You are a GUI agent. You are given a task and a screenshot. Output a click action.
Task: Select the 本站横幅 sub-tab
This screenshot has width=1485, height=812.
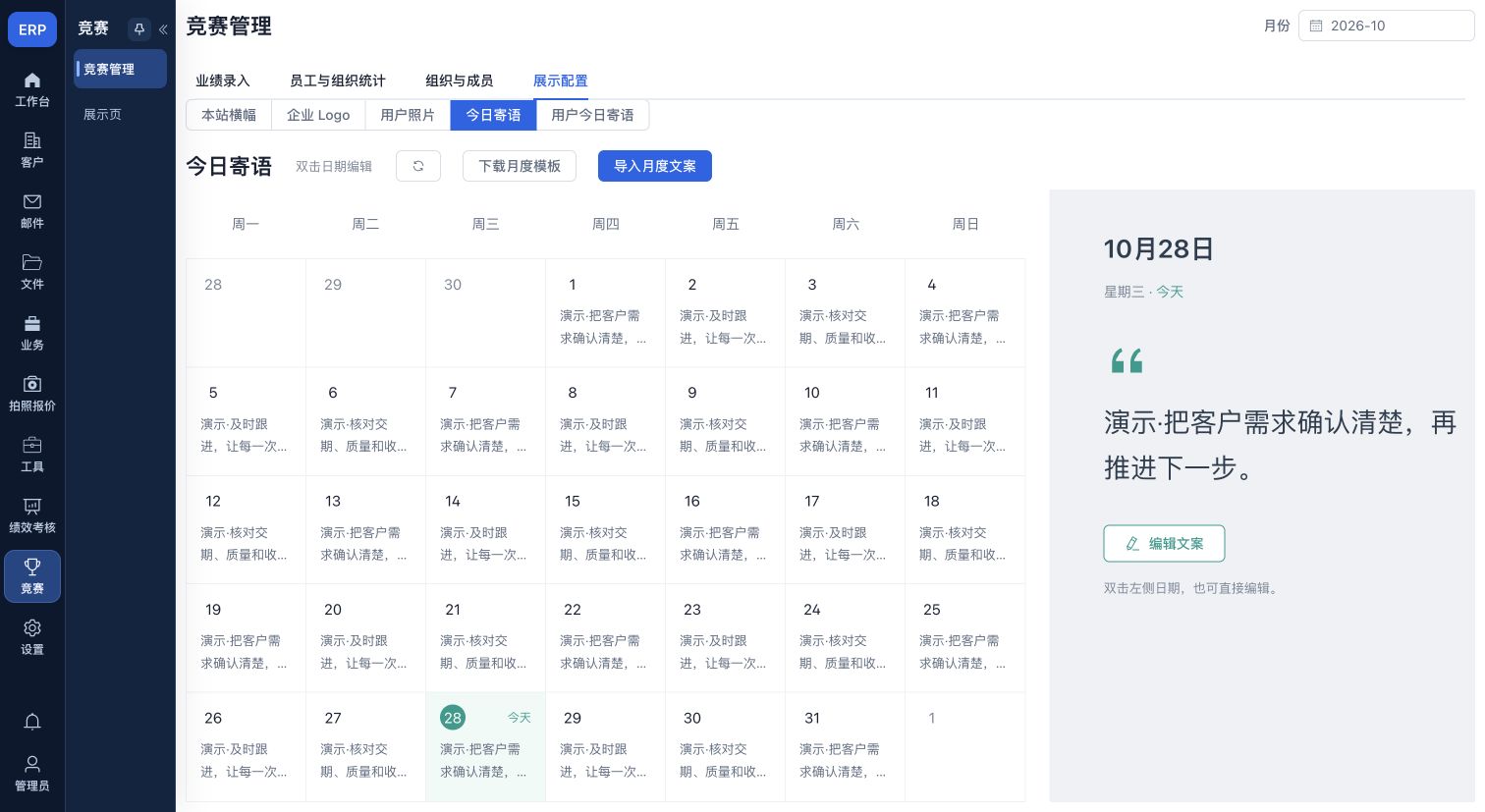[x=229, y=115]
